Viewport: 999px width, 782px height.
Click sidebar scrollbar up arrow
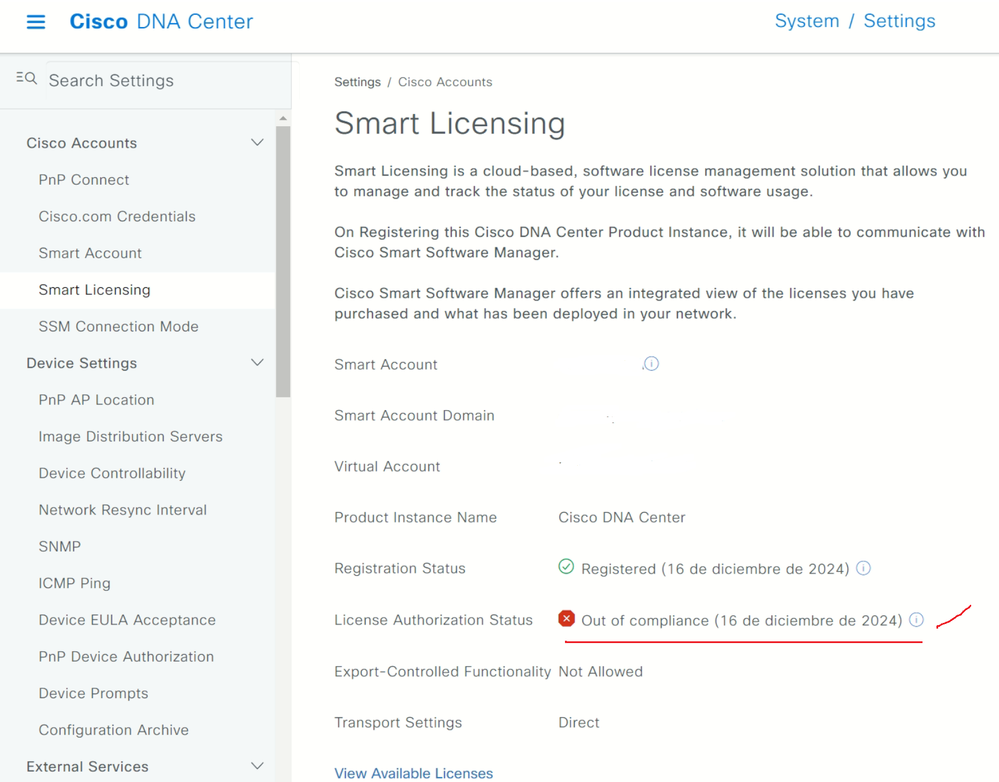tap(283, 119)
